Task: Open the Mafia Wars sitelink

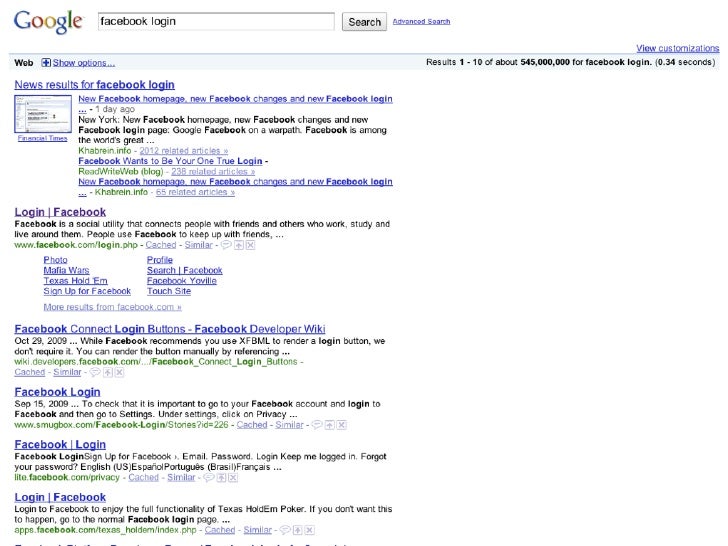Action: click(x=66, y=270)
